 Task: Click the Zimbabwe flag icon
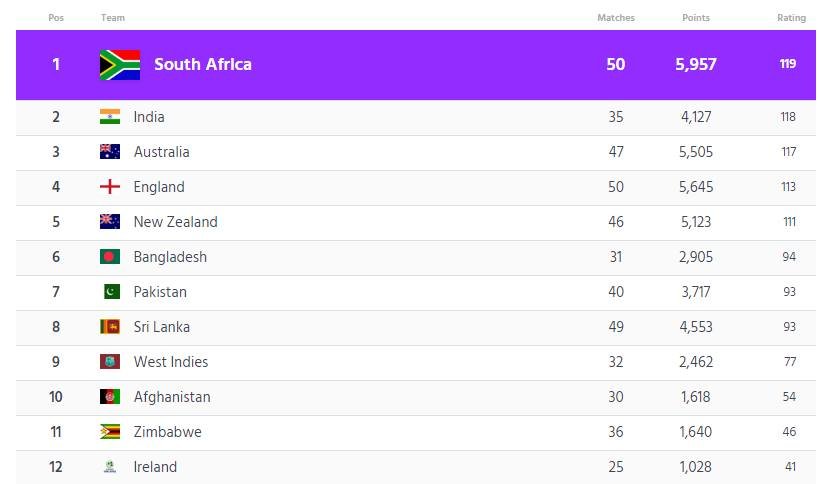[110, 431]
